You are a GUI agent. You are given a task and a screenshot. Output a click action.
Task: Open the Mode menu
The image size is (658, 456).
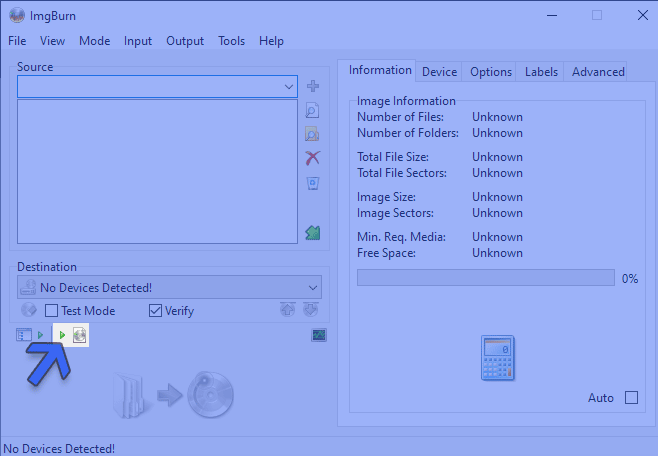coord(95,41)
